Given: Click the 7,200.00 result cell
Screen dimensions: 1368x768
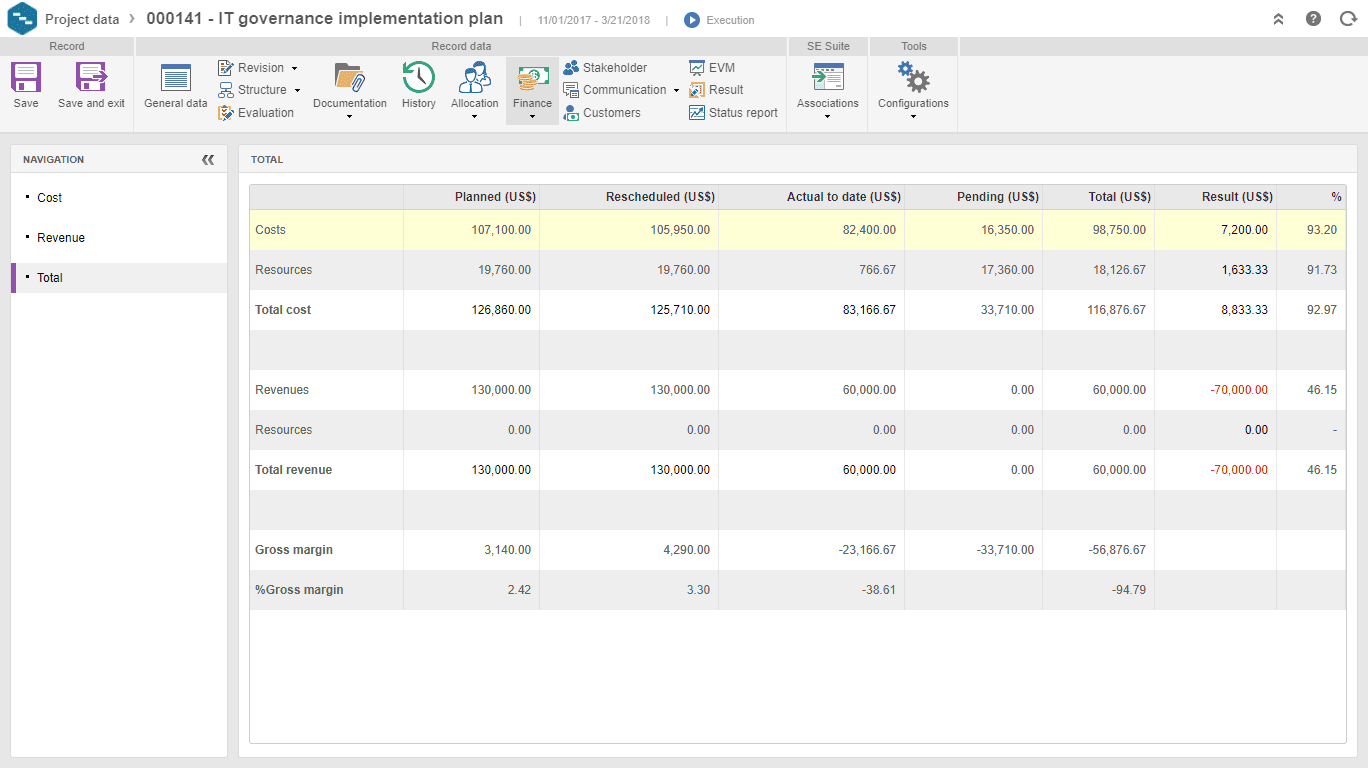Looking at the screenshot, I should click(1215, 230).
